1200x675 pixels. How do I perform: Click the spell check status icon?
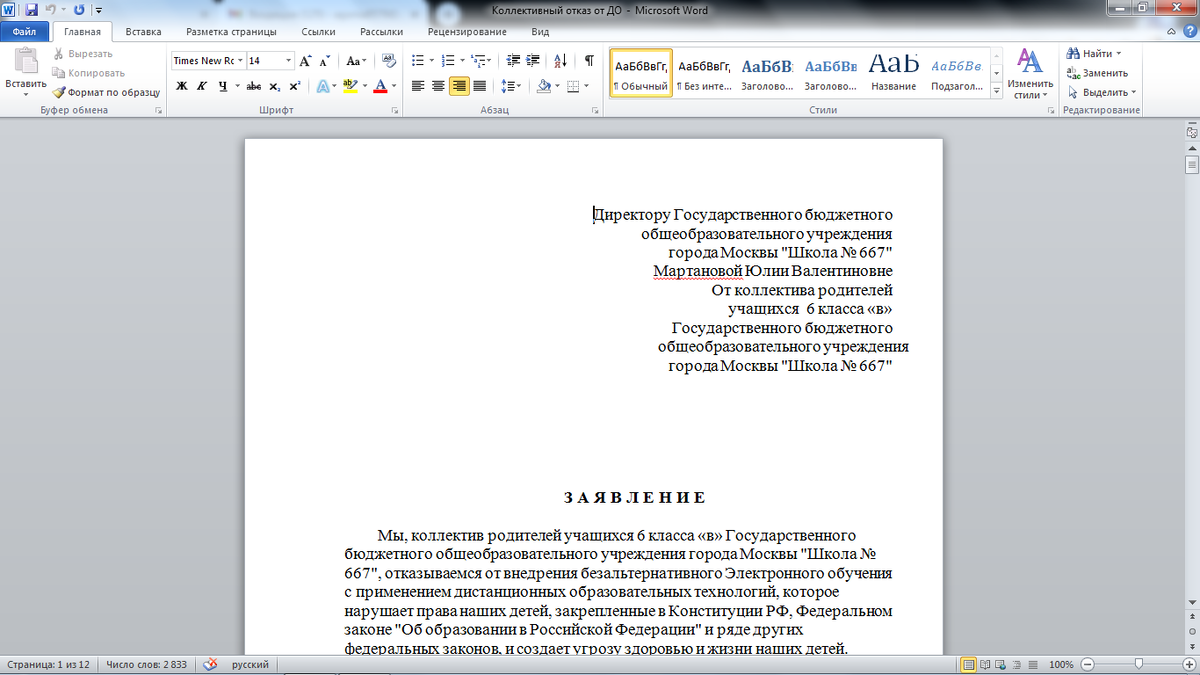click(x=211, y=664)
